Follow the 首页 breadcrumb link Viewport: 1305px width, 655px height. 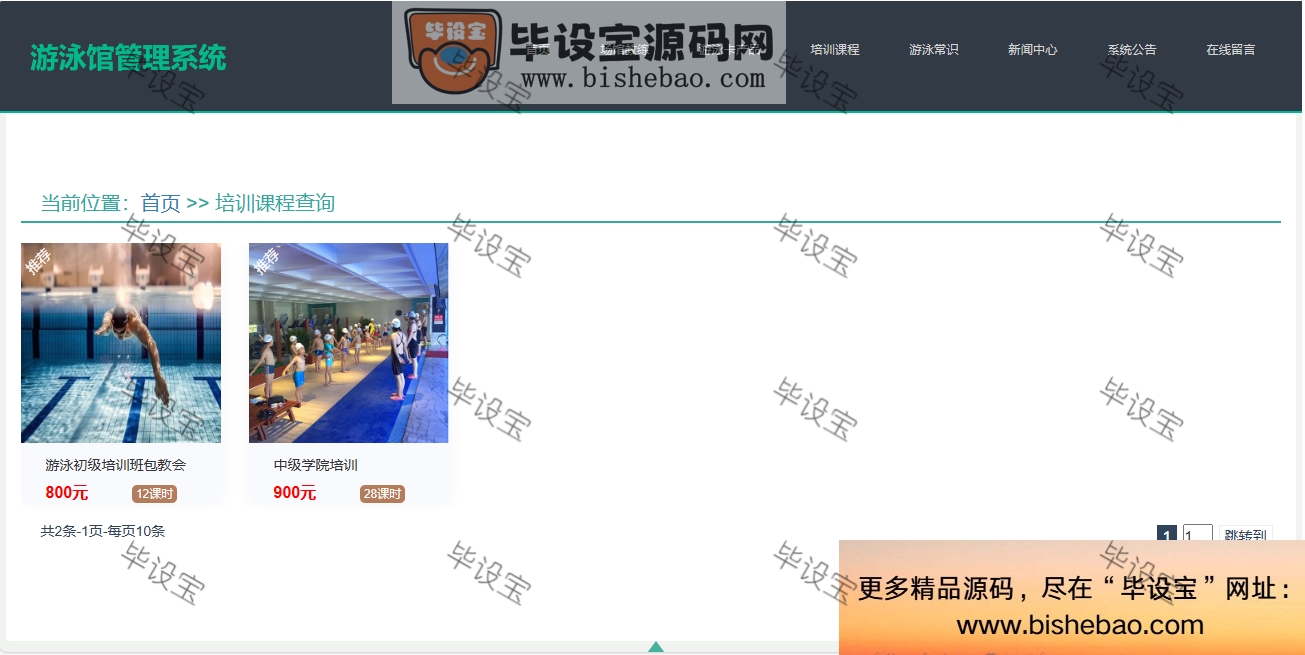(x=160, y=203)
